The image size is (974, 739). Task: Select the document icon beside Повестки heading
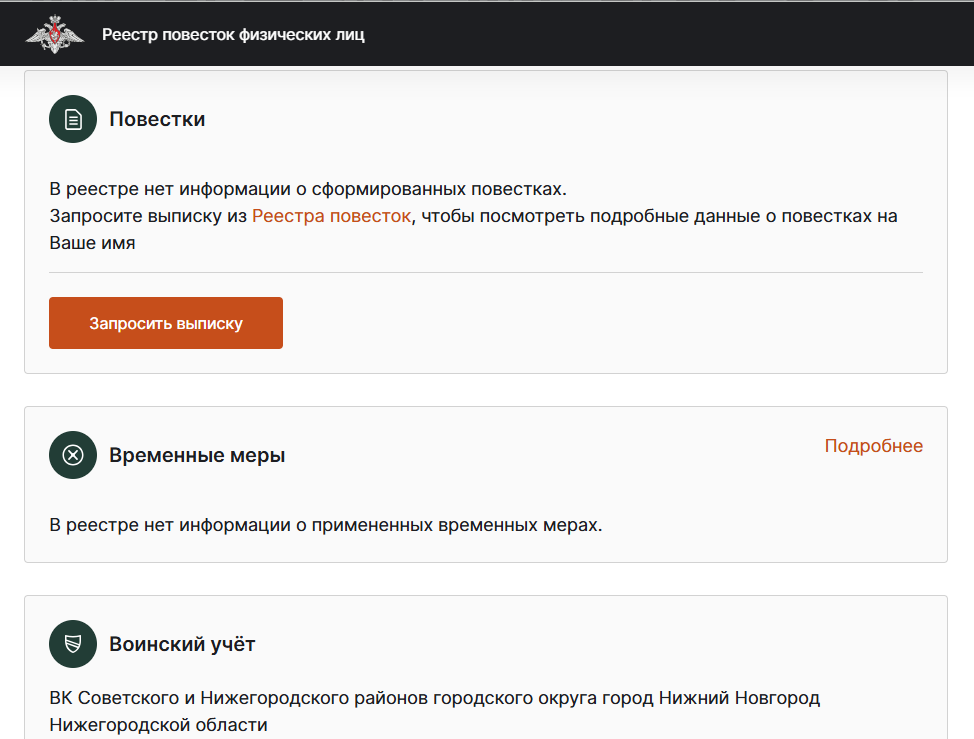(x=72, y=118)
